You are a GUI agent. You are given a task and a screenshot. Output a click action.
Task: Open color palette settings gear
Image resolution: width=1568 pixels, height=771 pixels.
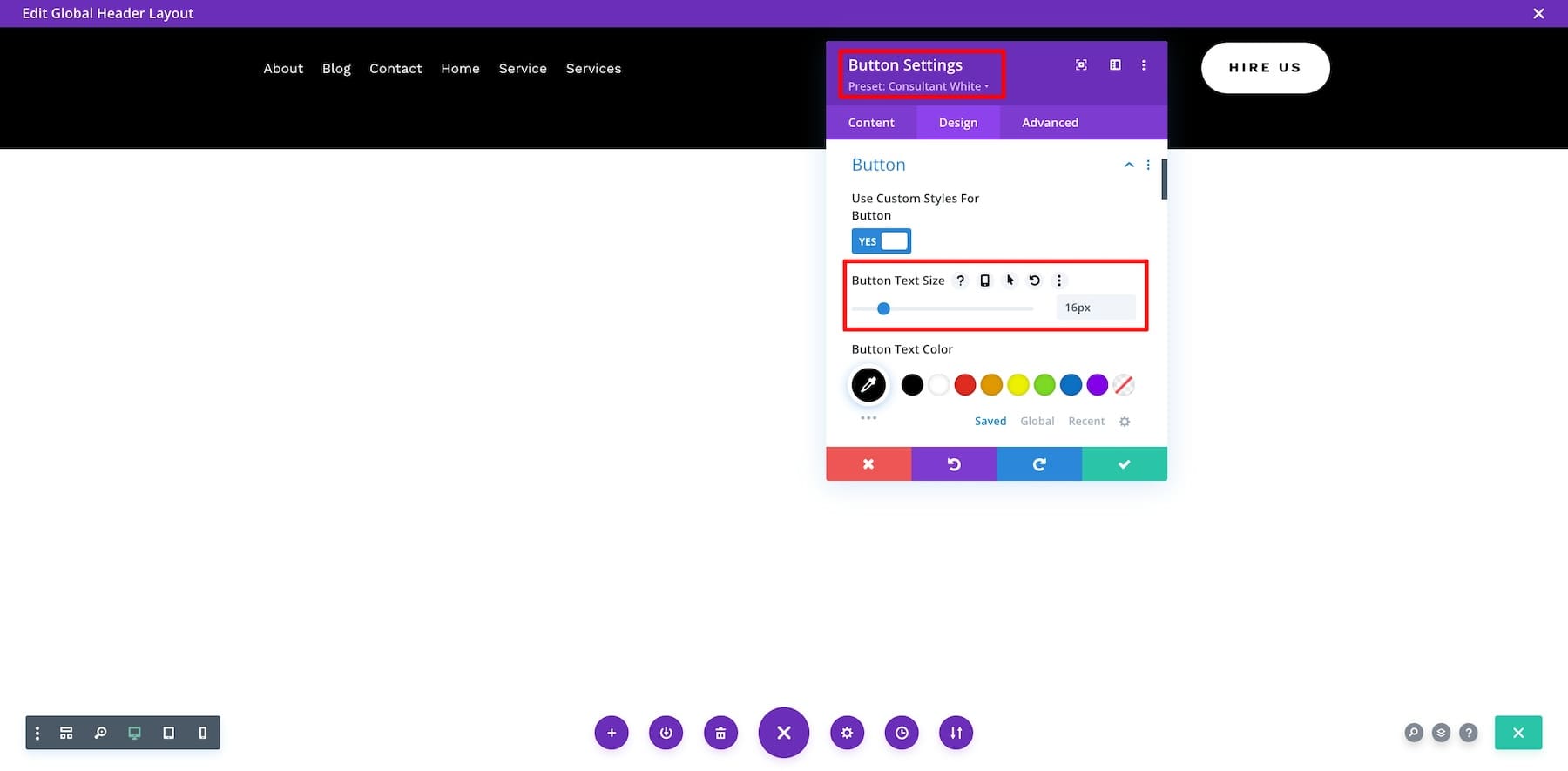(x=1125, y=422)
